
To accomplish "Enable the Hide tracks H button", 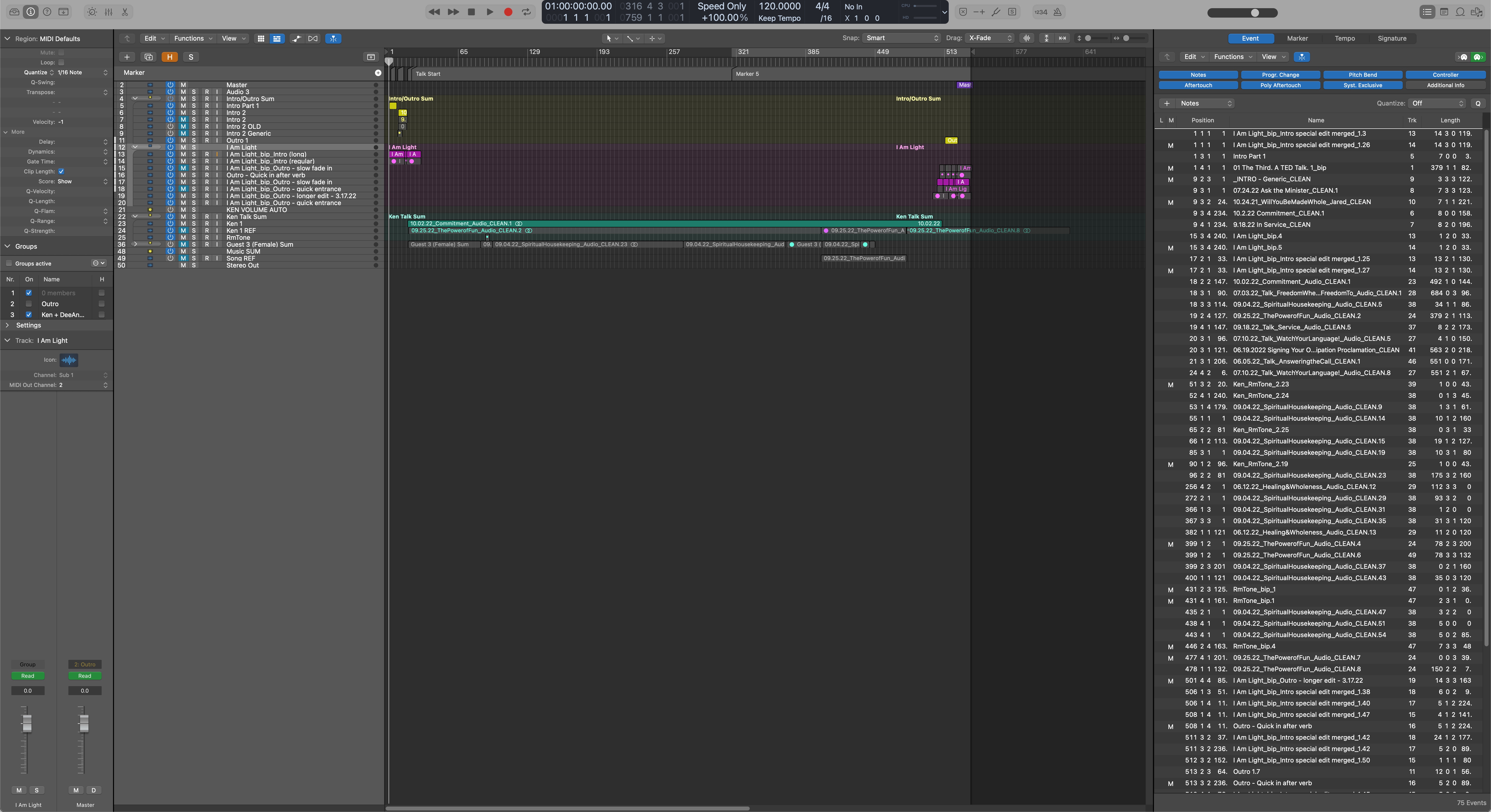I will [170, 57].
